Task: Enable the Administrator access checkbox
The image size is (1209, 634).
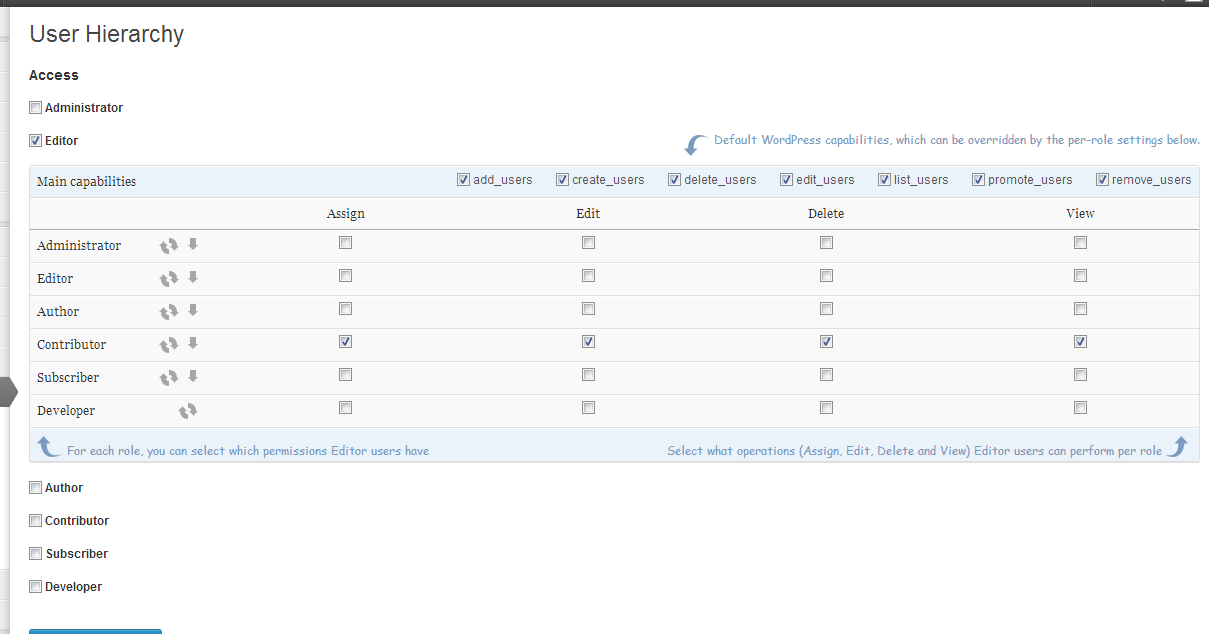Action: pyautogui.click(x=36, y=108)
